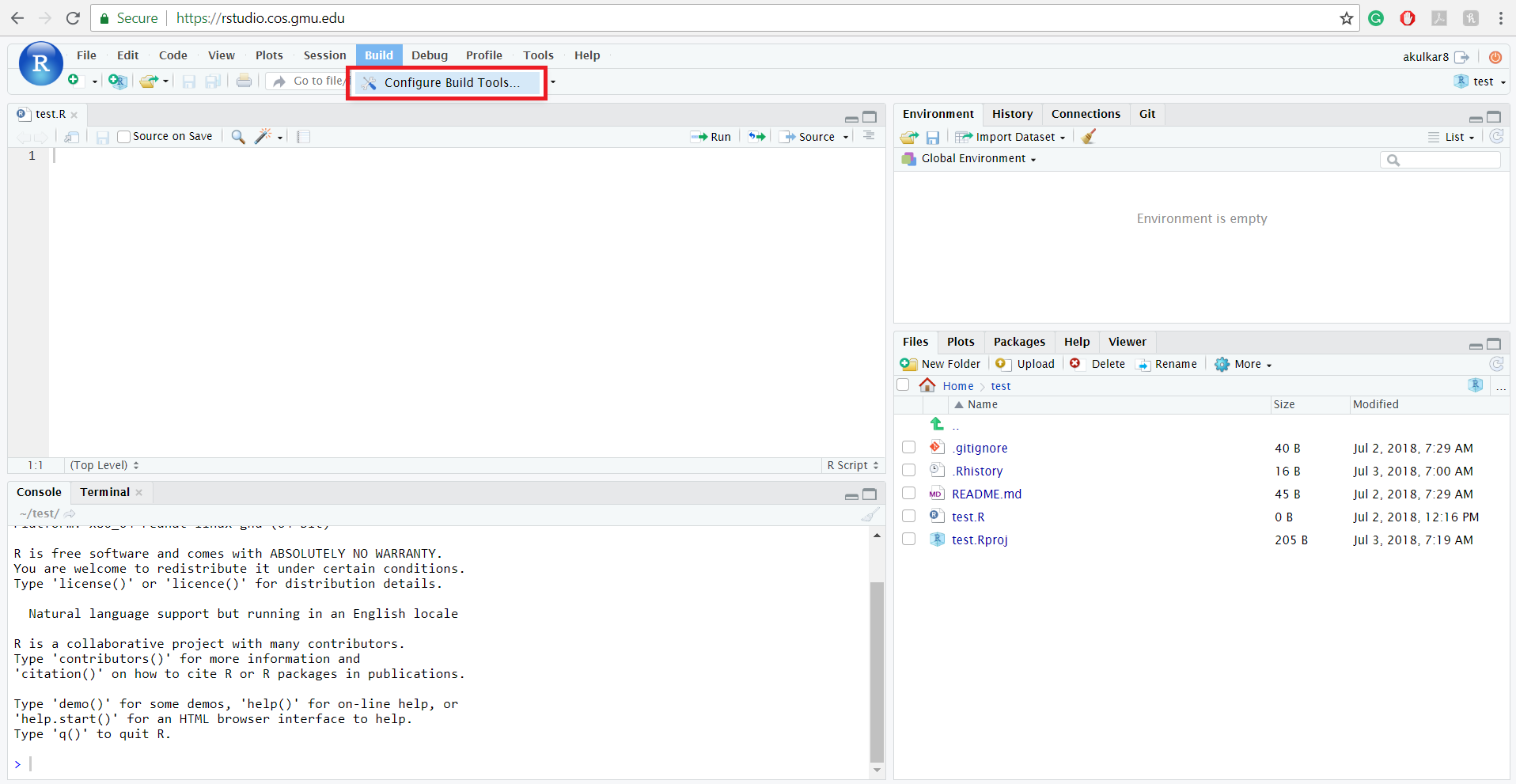Open the test project dropdown

coord(1480,81)
